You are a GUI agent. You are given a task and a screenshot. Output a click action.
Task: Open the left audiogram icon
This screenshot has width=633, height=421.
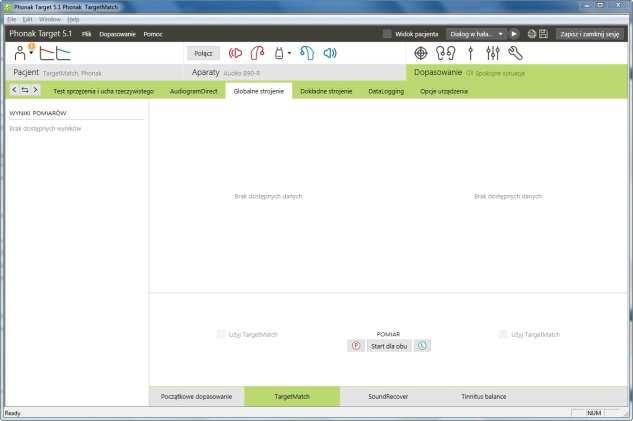click(x=46, y=53)
